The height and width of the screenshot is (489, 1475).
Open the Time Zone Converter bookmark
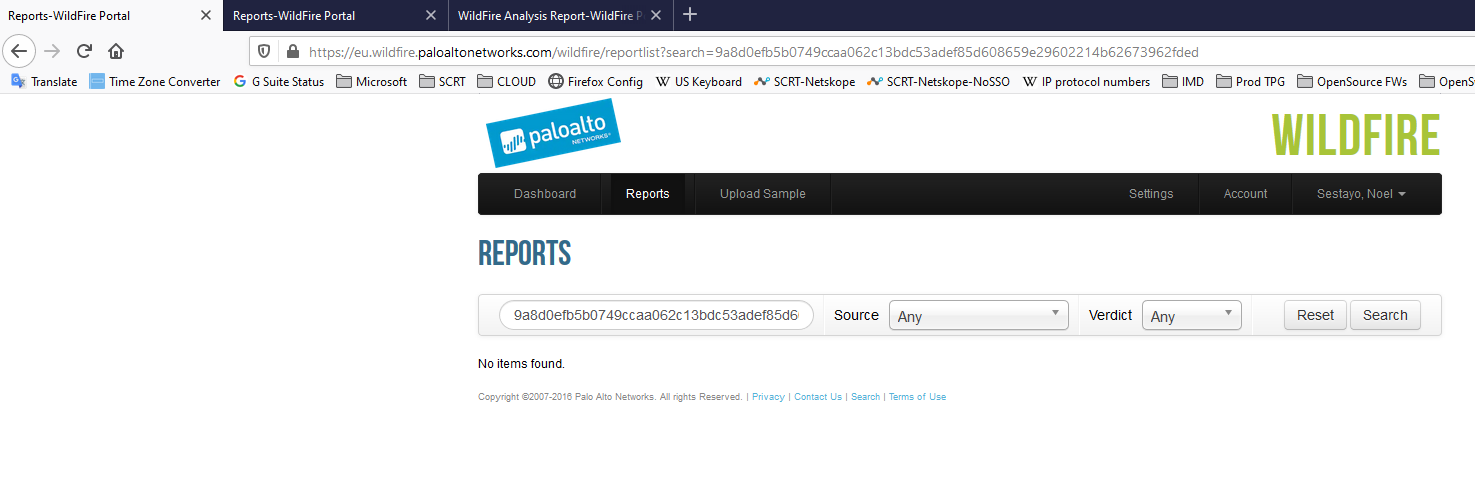(x=155, y=82)
